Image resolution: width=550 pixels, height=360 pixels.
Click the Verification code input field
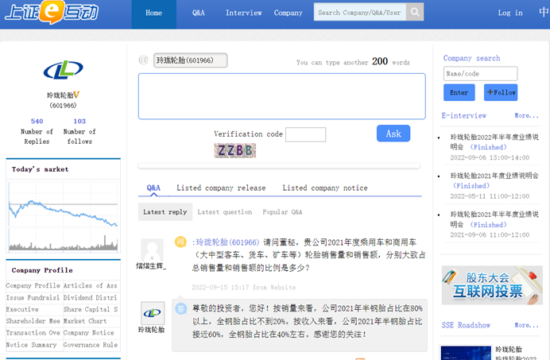click(x=306, y=134)
